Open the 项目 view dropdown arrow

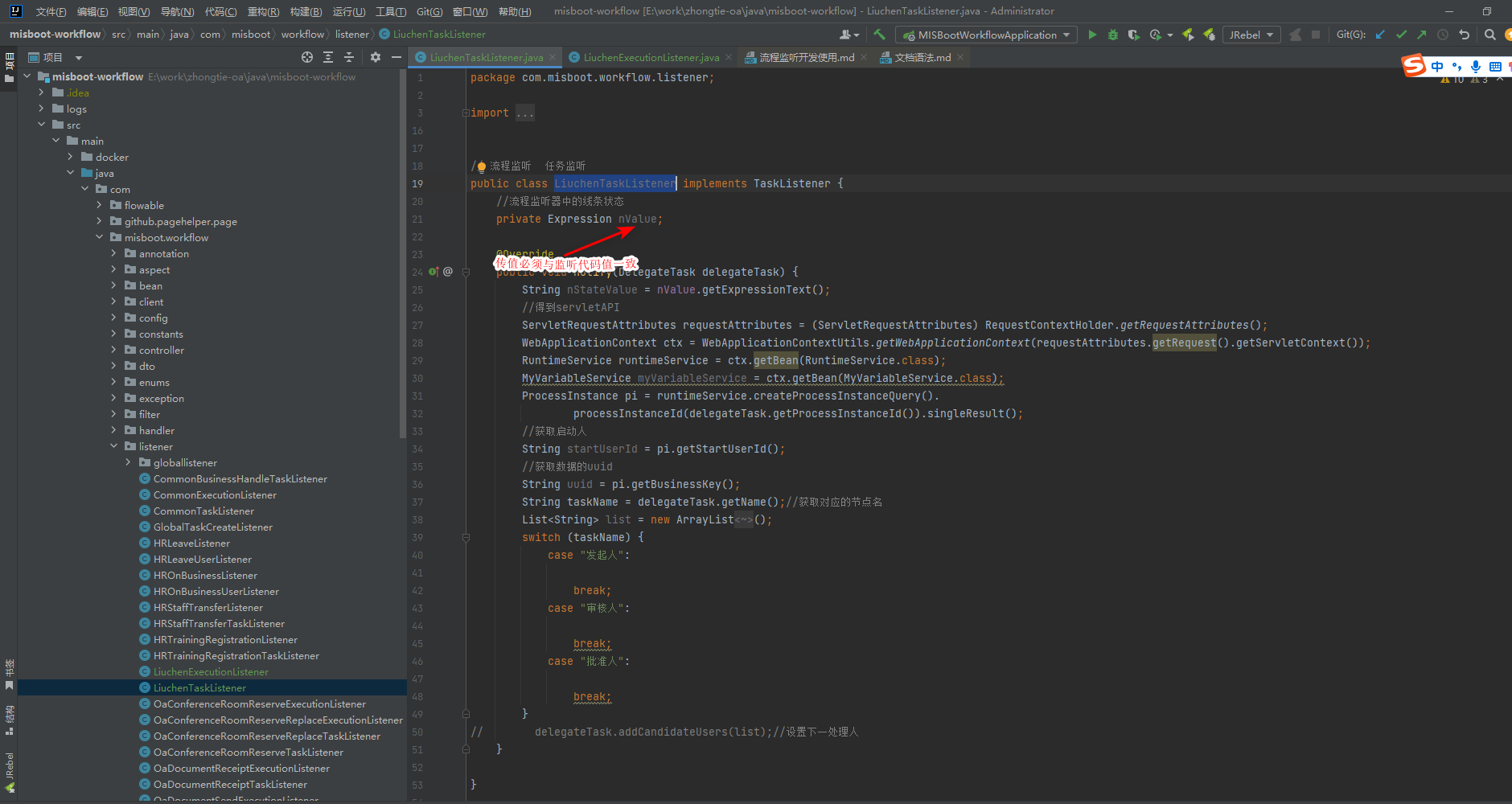click(79, 58)
